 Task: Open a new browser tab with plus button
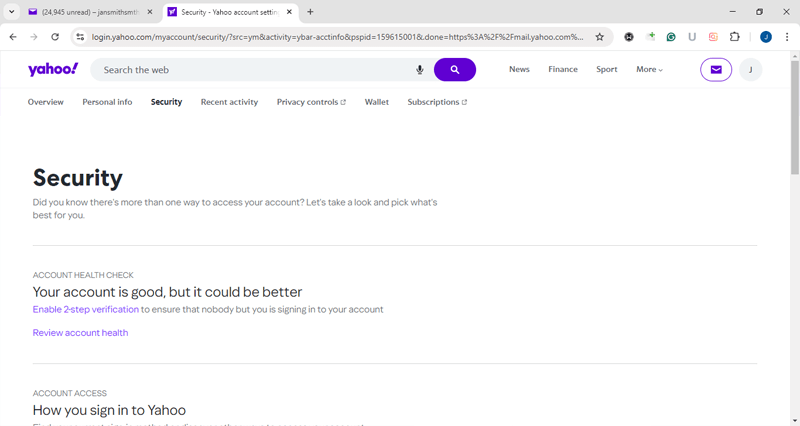point(310,12)
